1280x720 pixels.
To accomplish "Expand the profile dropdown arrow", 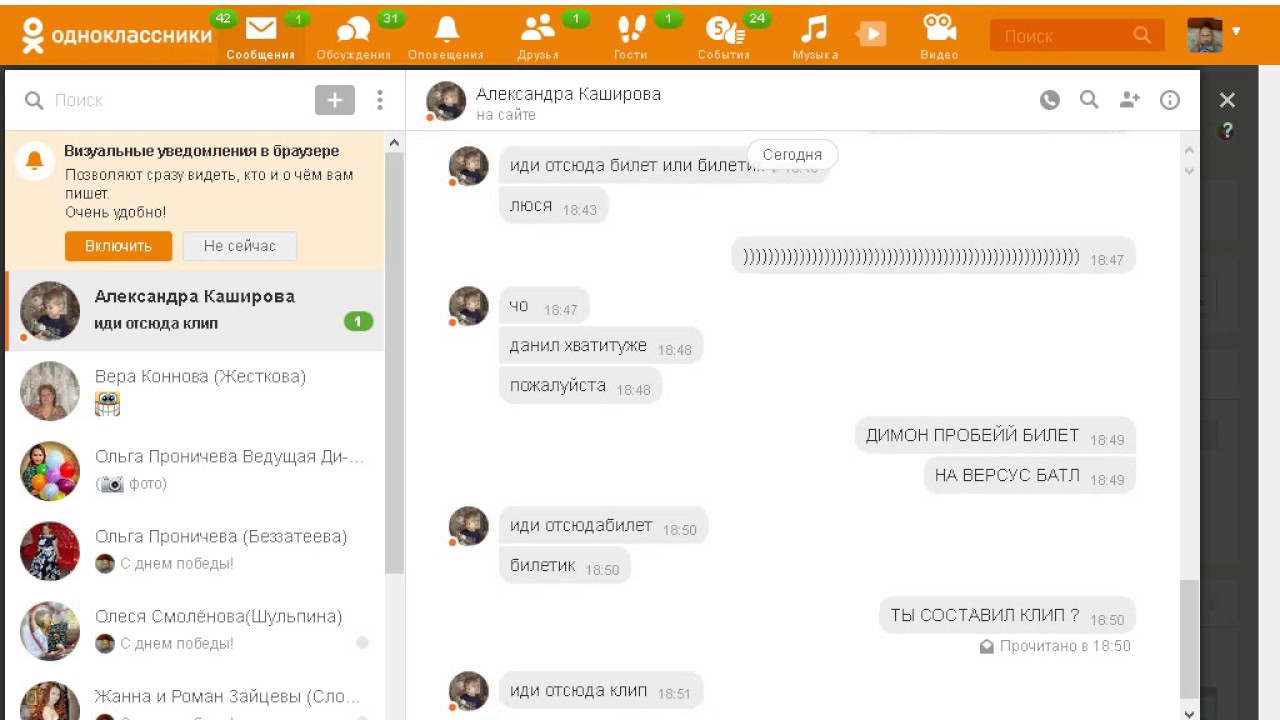I will [1236, 31].
